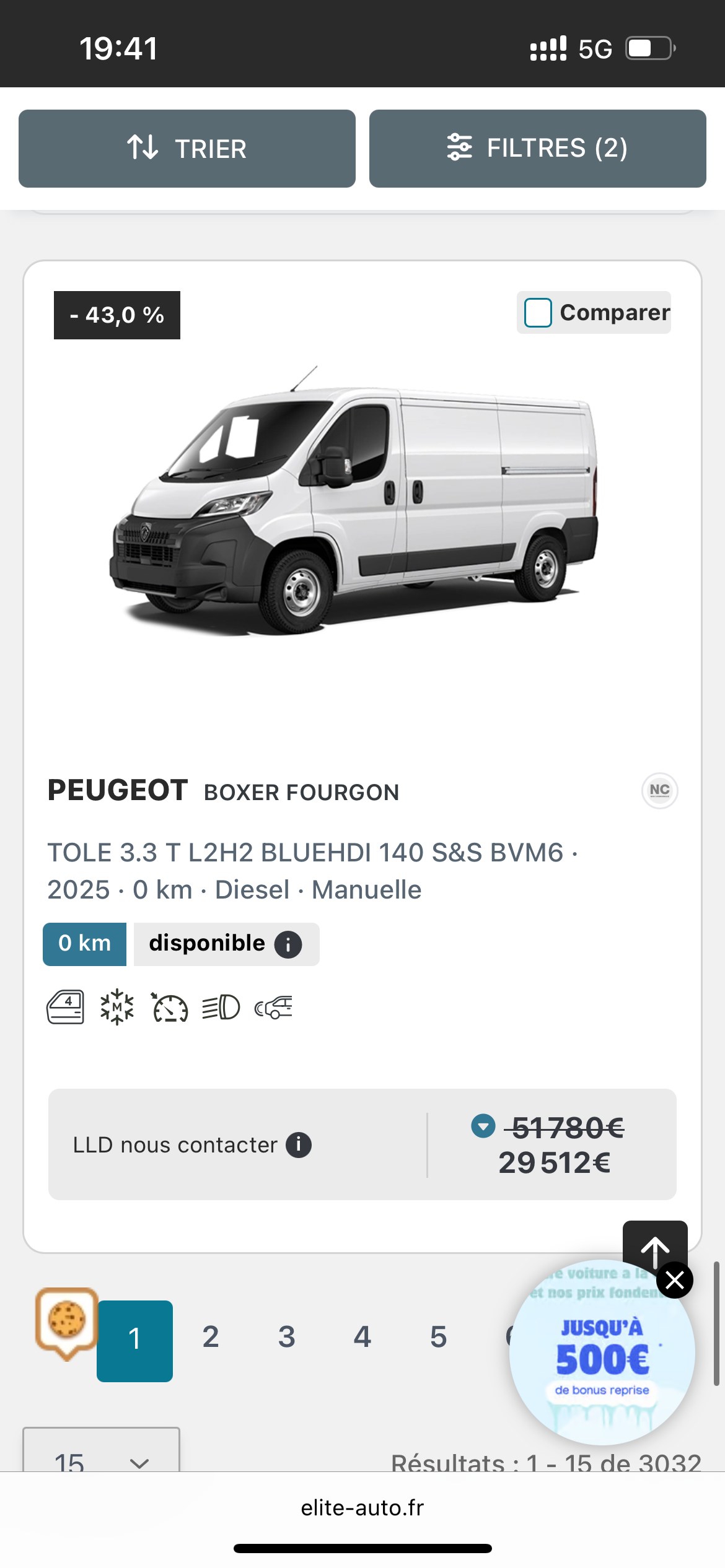Viewport: 725px width, 1568px height.
Task: Expand the price drop arrow beside 51 780€
Action: [x=483, y=1126]
